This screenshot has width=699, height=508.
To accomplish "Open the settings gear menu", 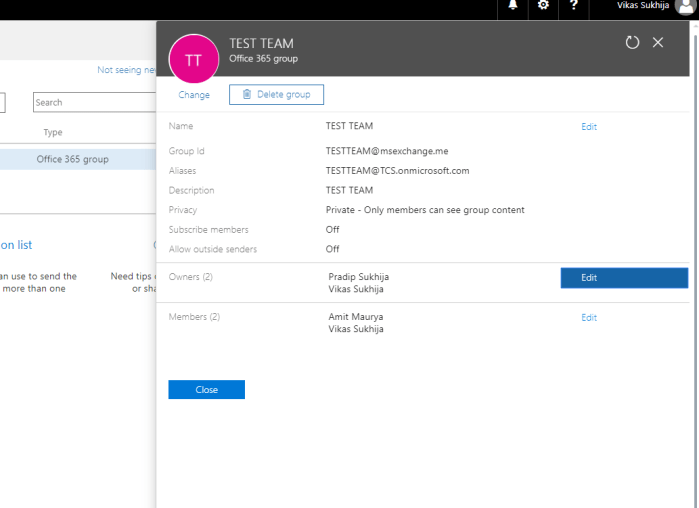I will tap(543, 5).
